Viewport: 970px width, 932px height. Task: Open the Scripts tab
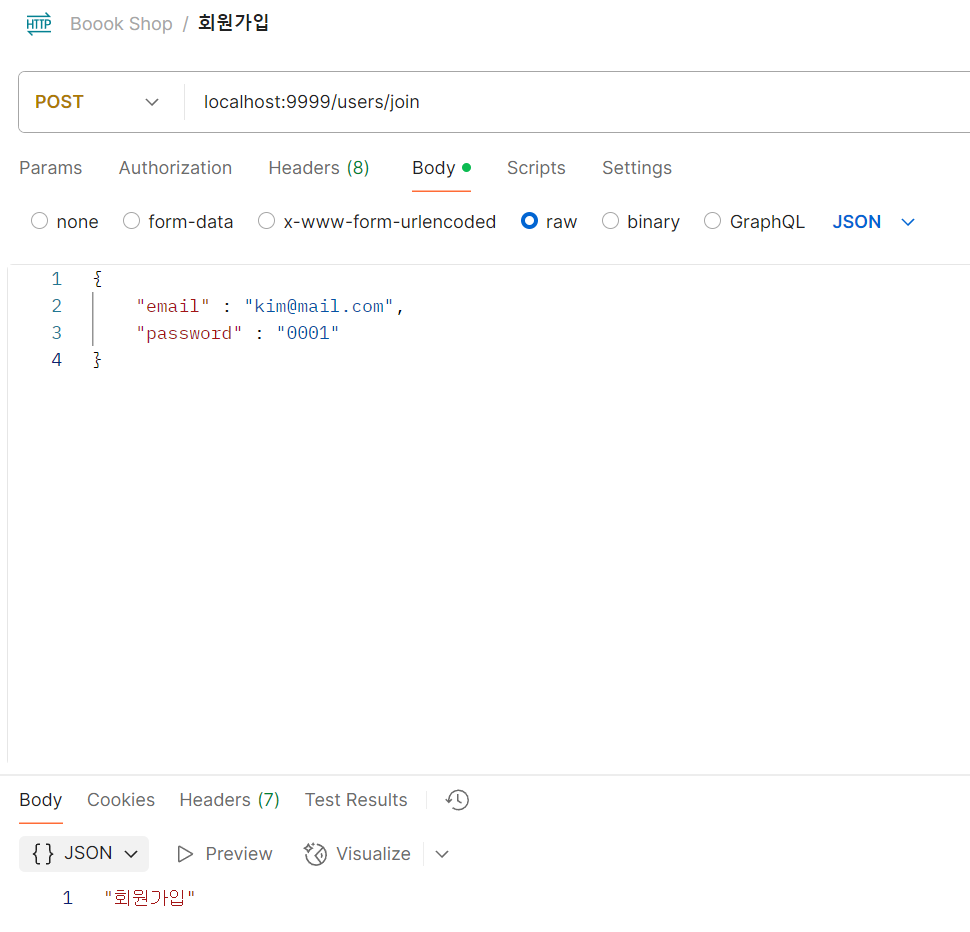coord(536,168)
